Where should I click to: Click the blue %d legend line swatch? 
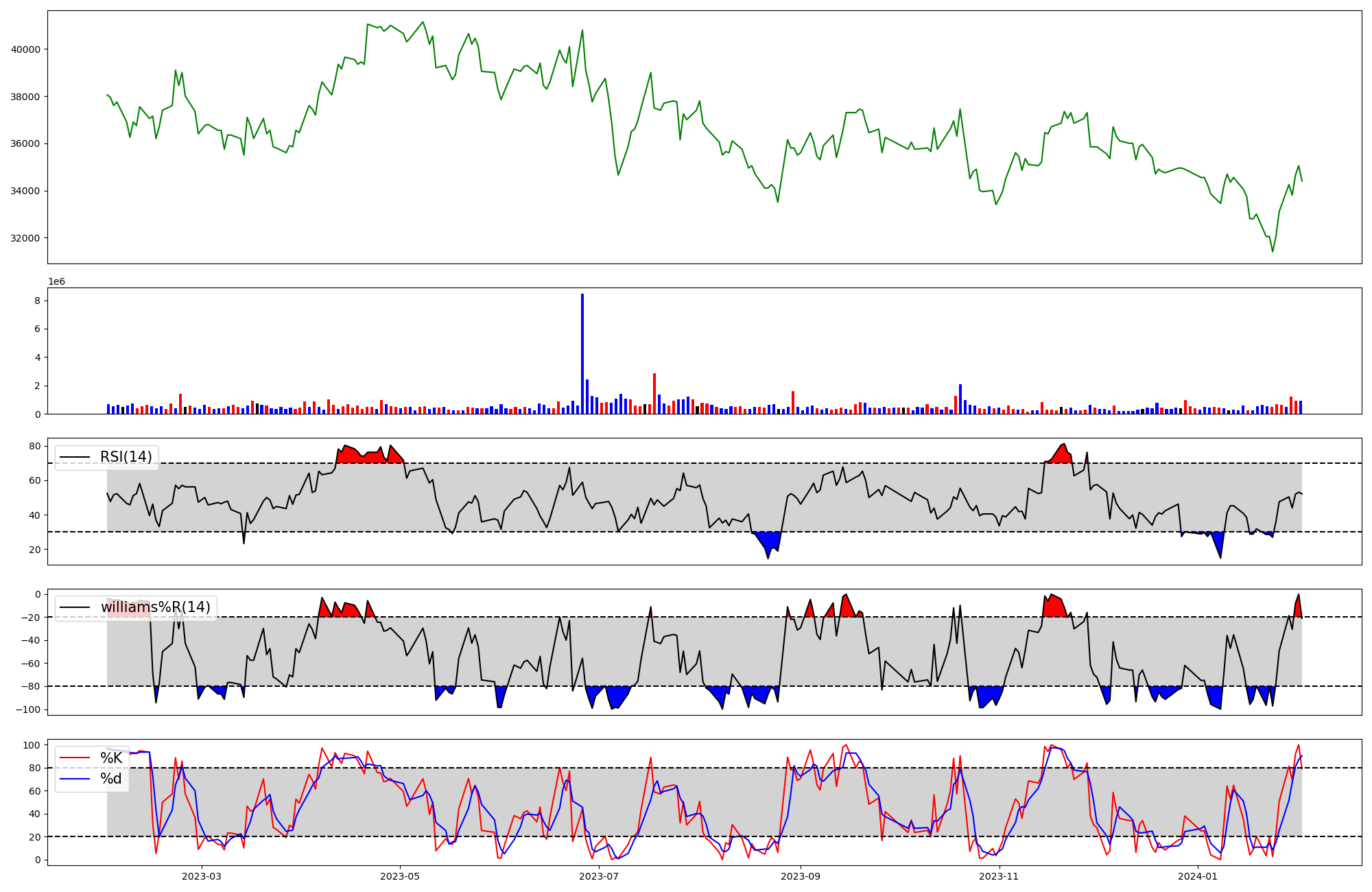click(x=75, y=779)
